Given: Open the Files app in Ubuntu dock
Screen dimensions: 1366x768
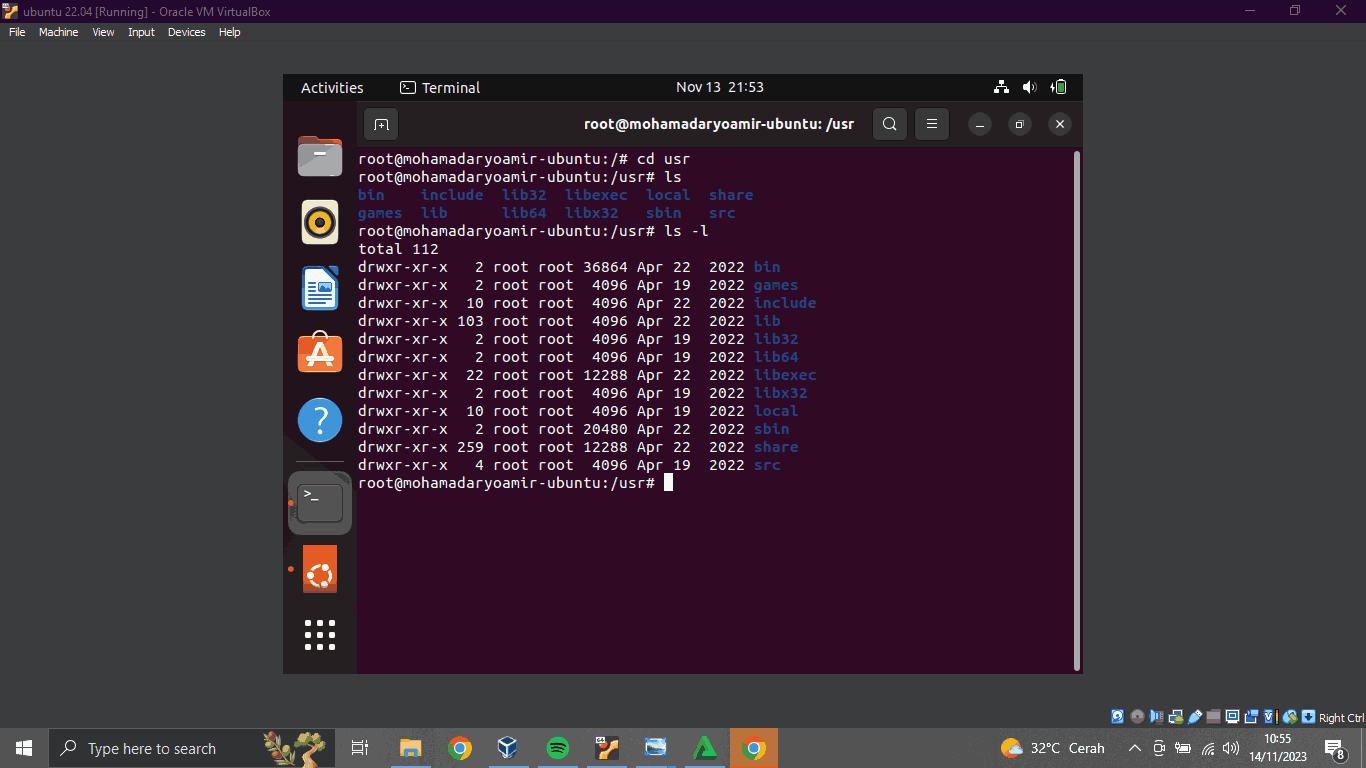Looking at the screenshot, I should 320,157.
